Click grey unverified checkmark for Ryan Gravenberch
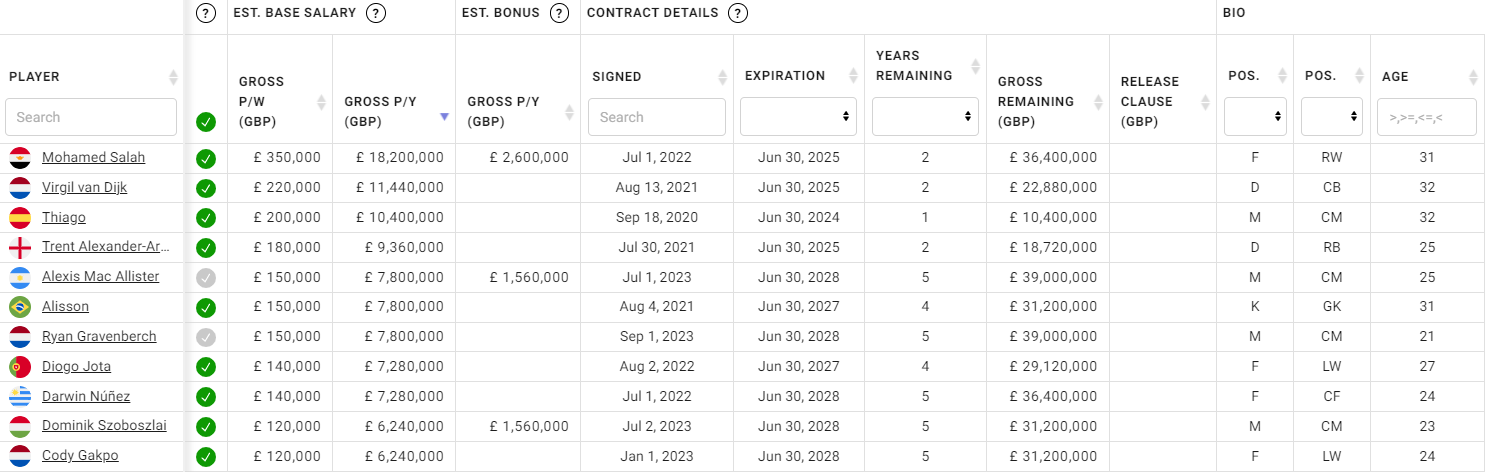This screenshot has height=472, width=1485. pos(206,337)
